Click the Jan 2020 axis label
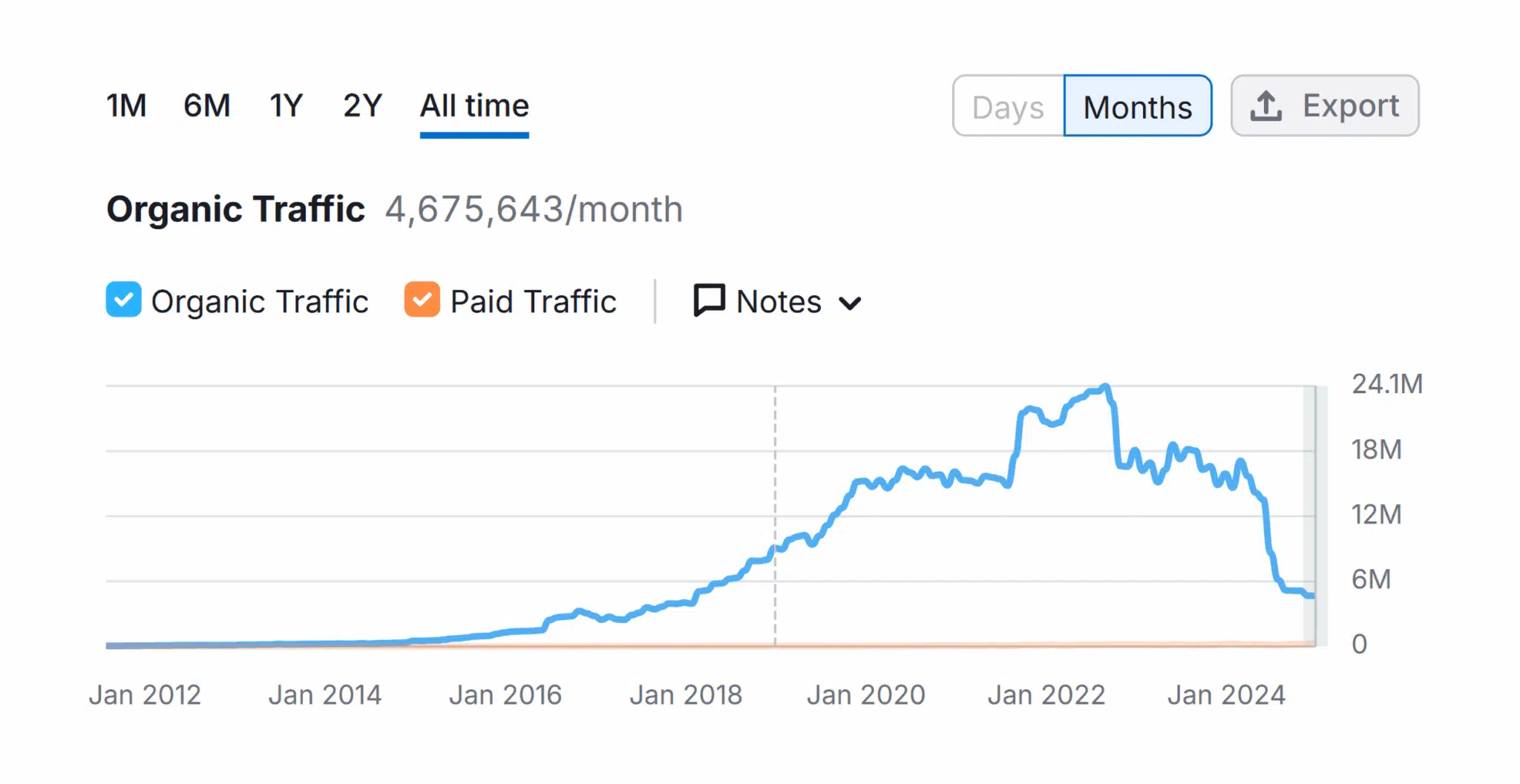1520x784 pixels. tap(866, 695)
